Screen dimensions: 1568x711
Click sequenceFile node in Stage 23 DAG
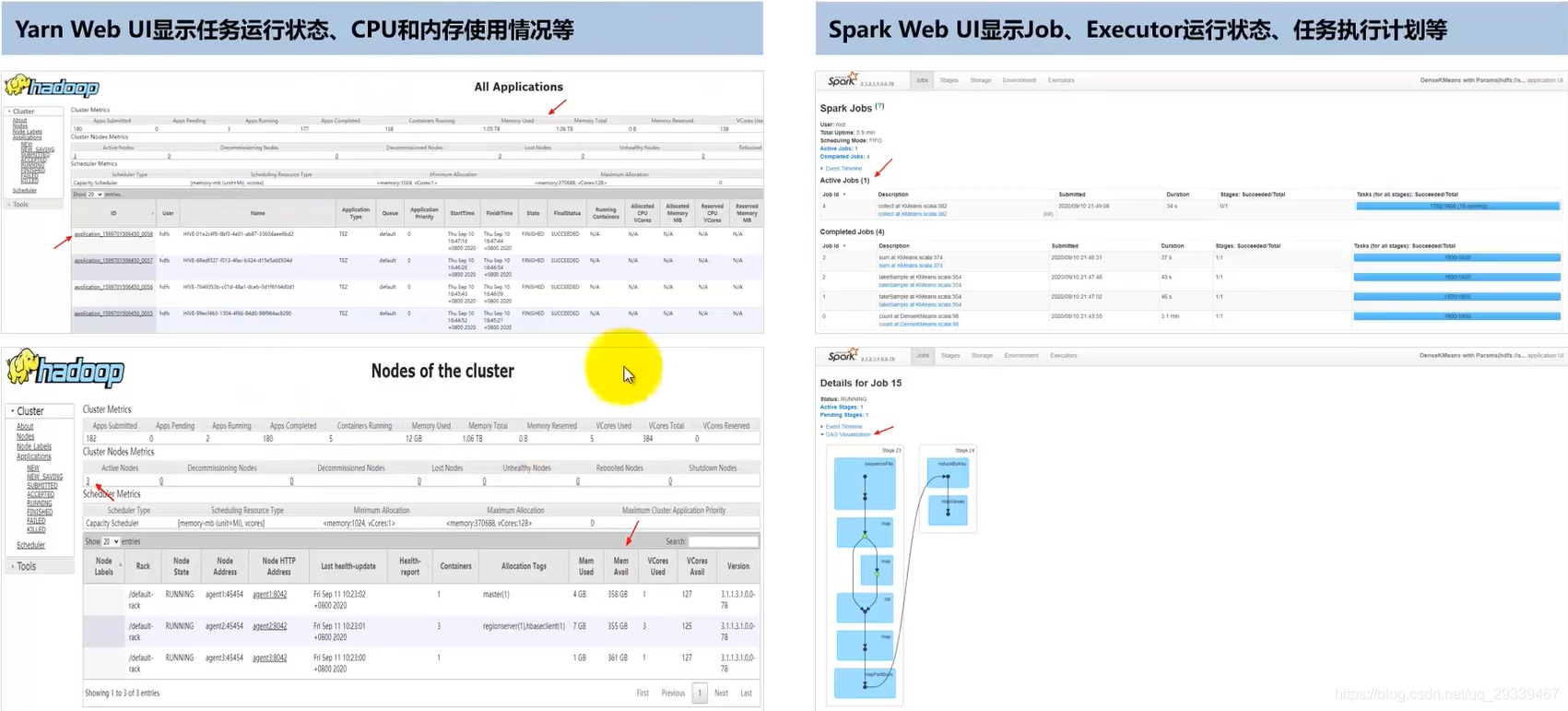tap(865, 484)
